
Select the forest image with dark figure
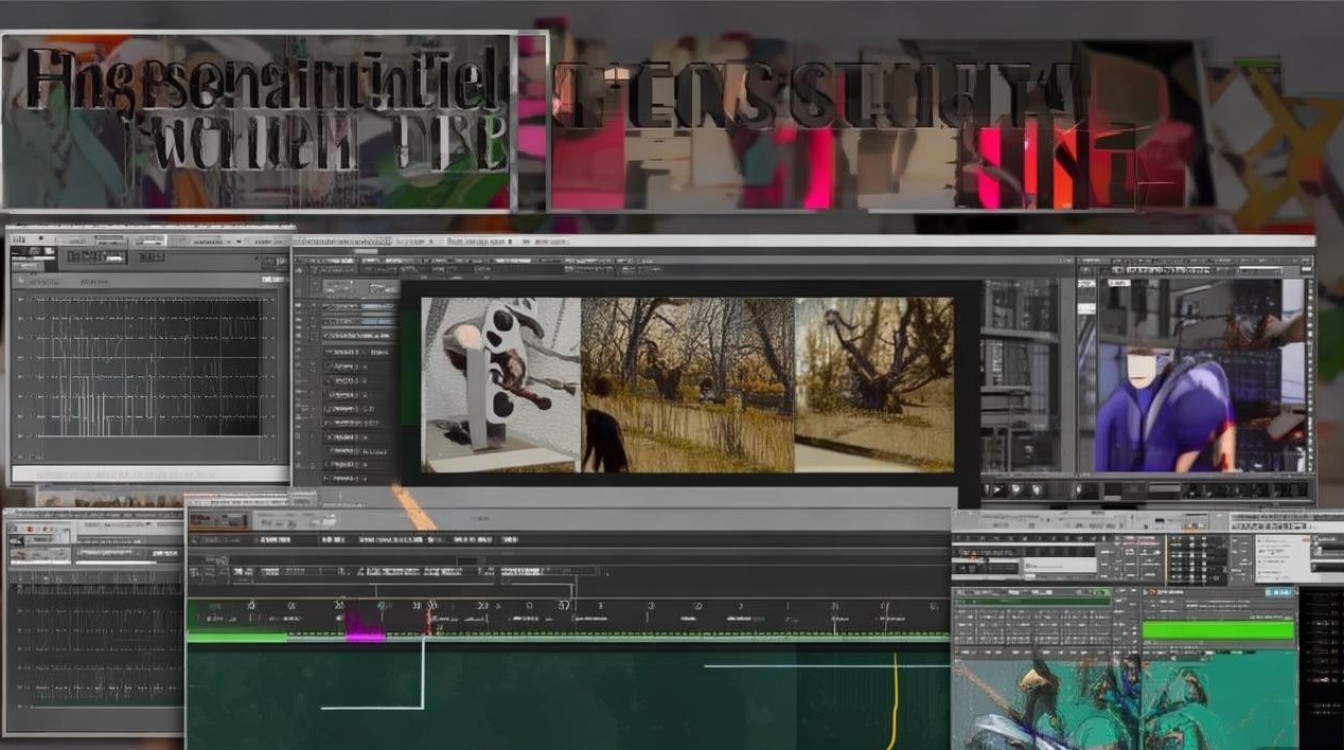(688, 385)
